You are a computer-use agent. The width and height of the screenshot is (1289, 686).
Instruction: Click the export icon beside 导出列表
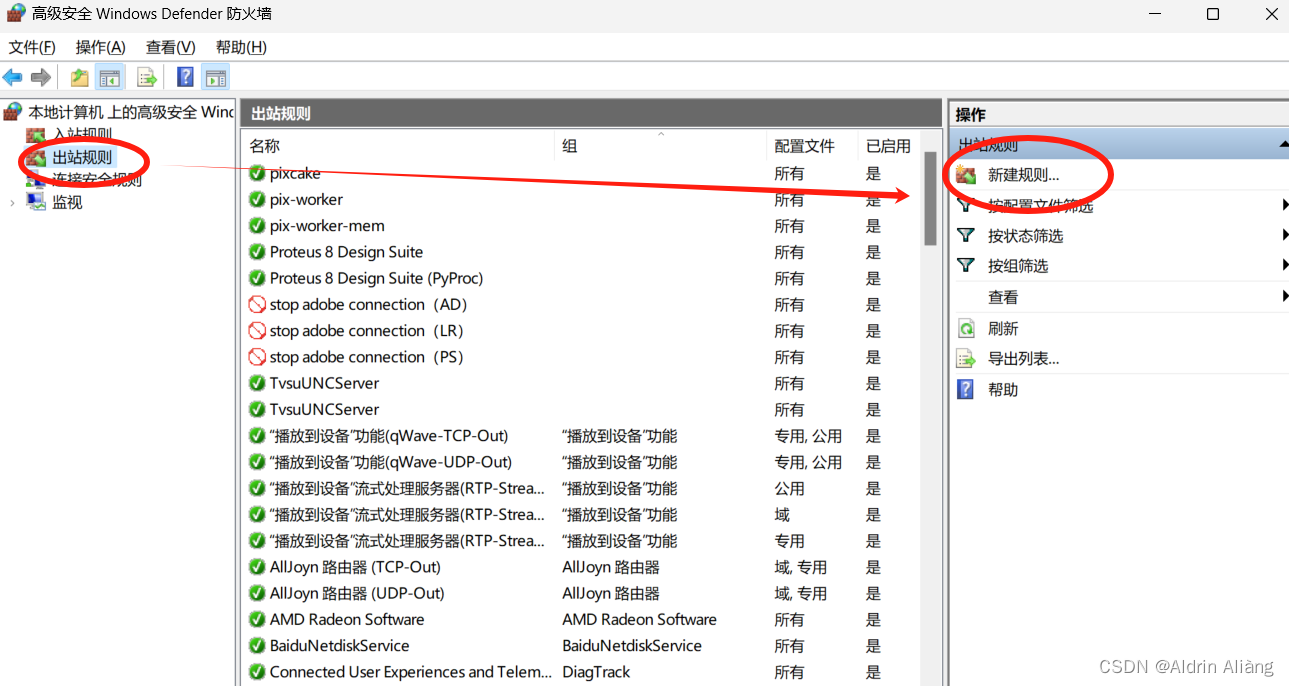(966, 359)
